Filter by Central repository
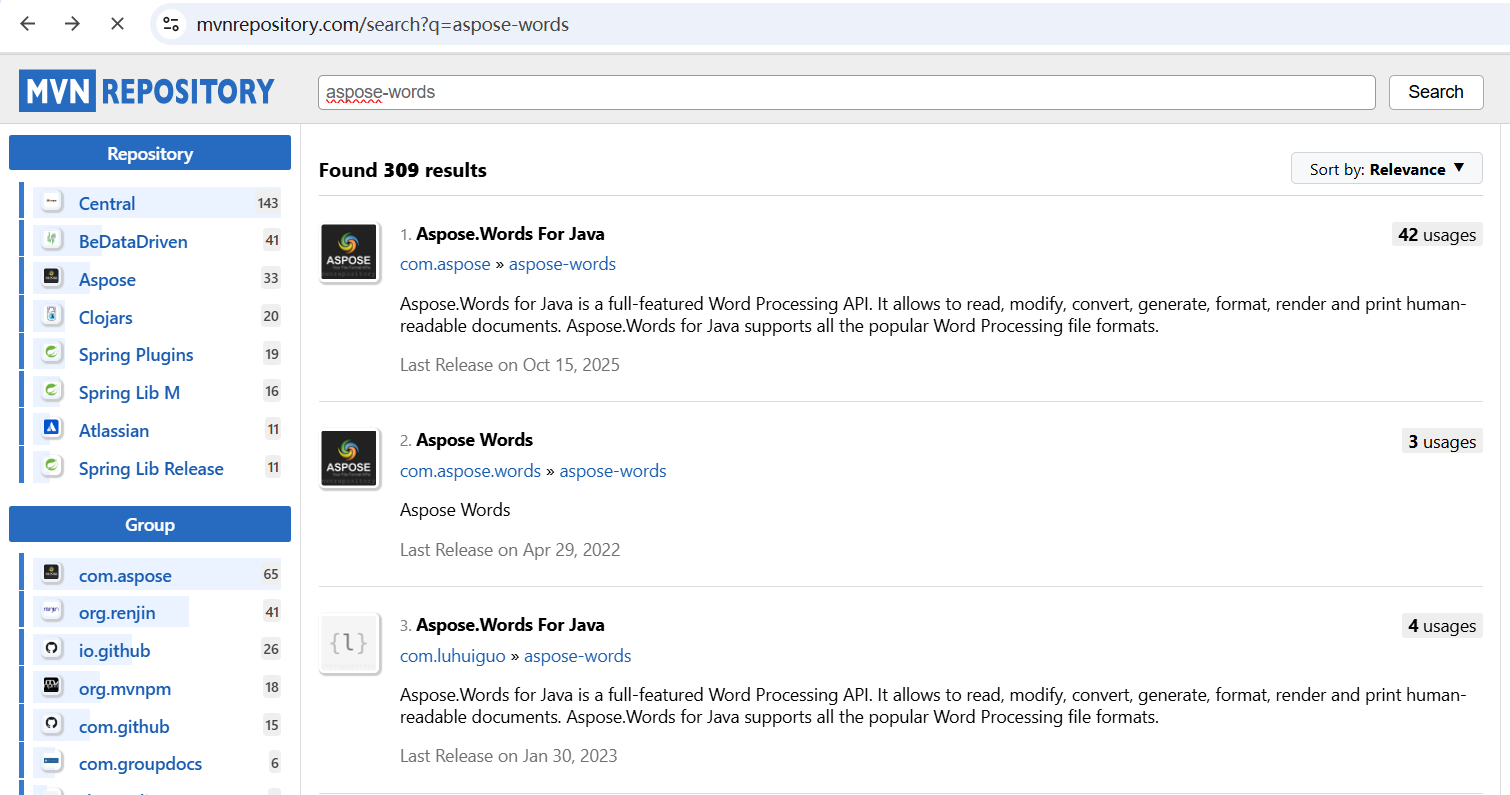The height and width of the screenshot is (795, 1510). (107, 203)
